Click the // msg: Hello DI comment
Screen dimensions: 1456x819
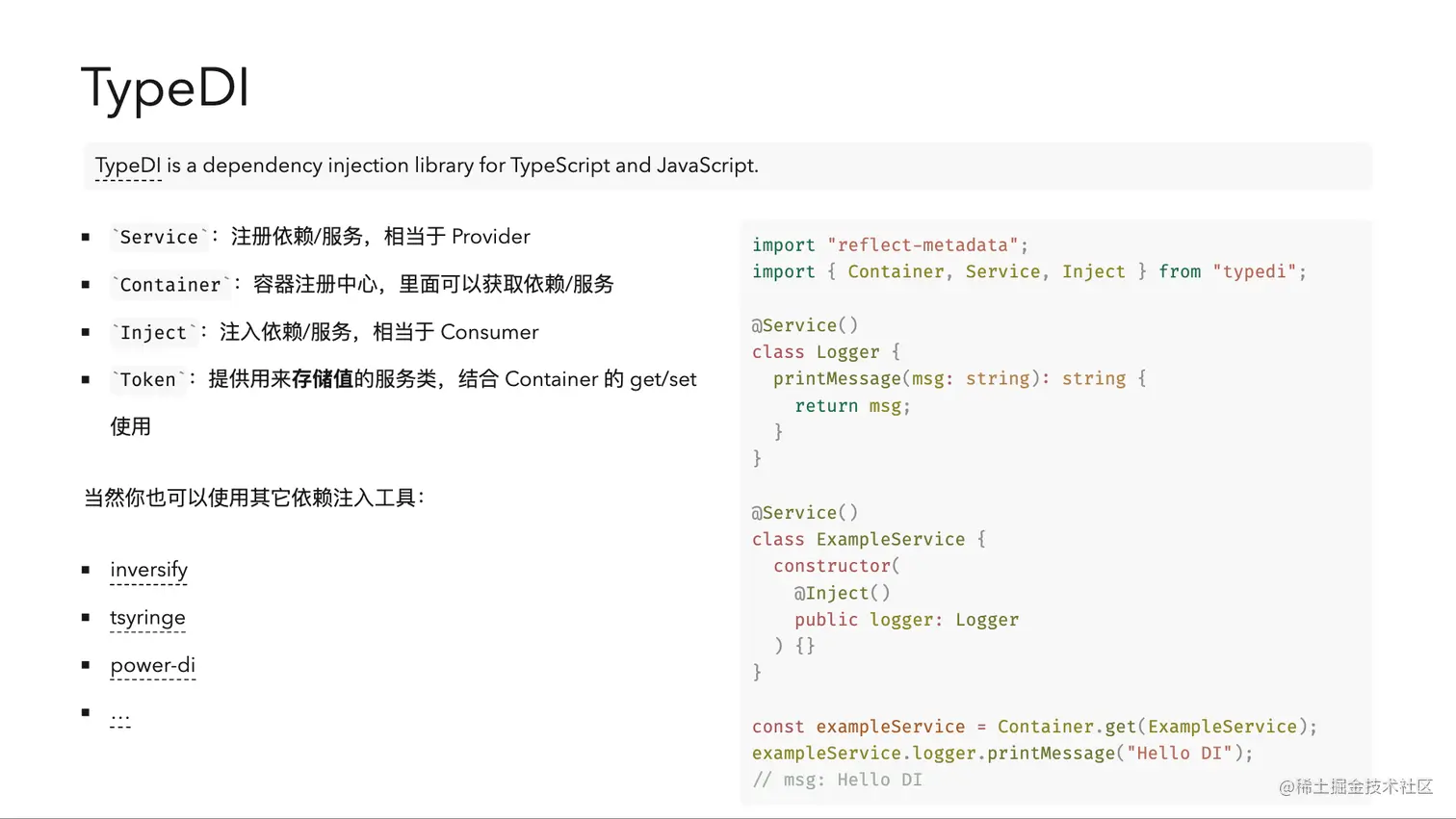837,780
